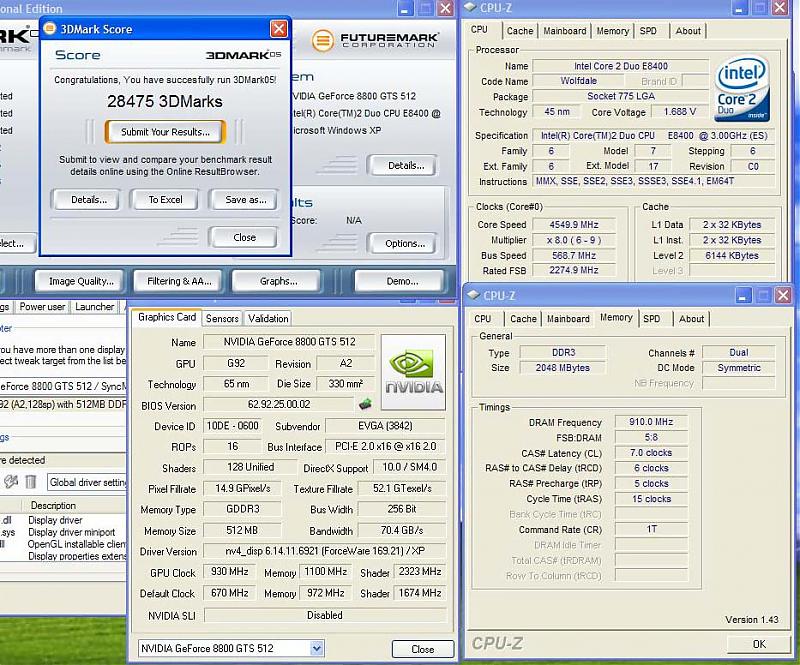Image resolution: width=800 pixels, height=665 pixels.
Task: Click the trash can icon in RivaTuner
Action: (x=31, y=481)
